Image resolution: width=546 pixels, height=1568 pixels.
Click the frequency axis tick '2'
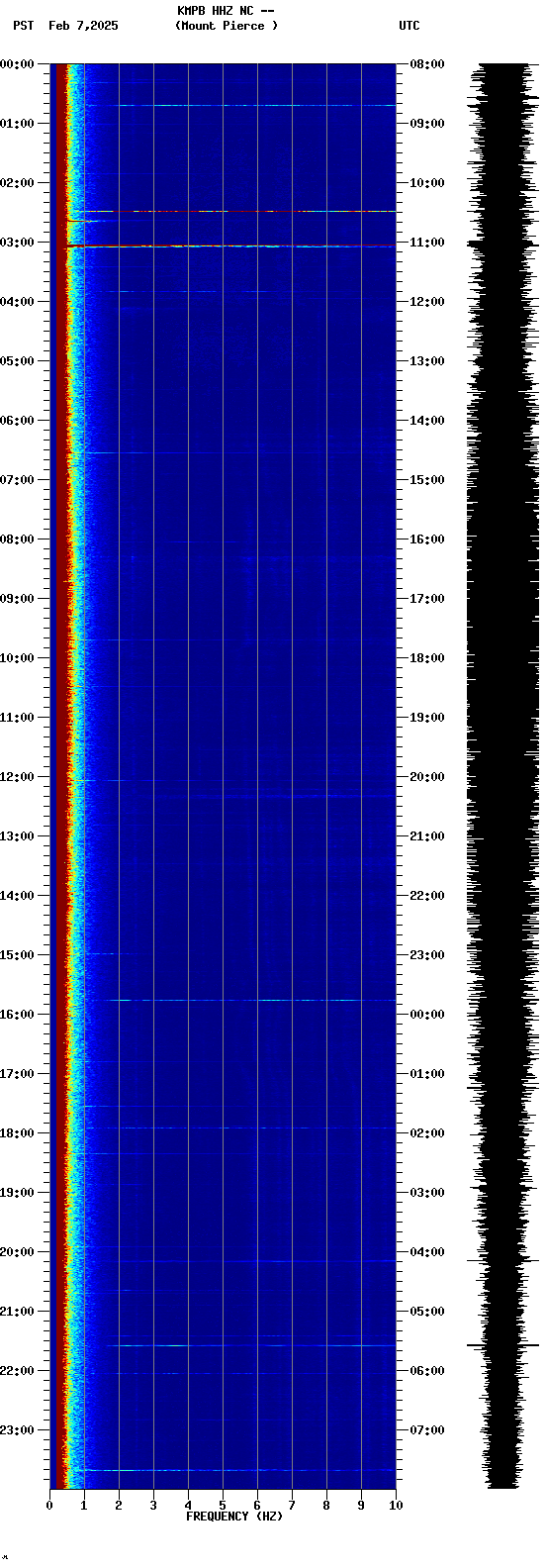pos(119,1506)
